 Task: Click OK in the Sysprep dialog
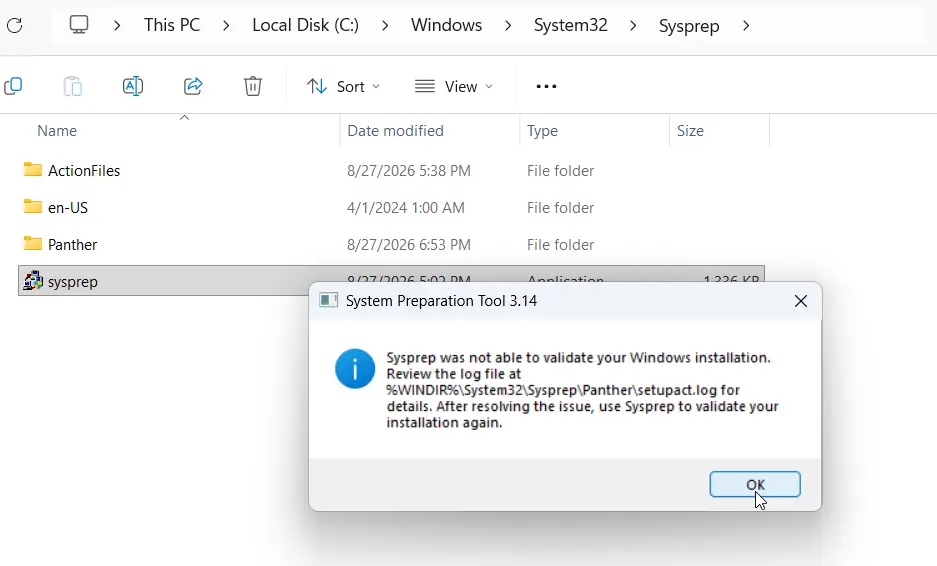pyautogui.click(x=755, y=484)
